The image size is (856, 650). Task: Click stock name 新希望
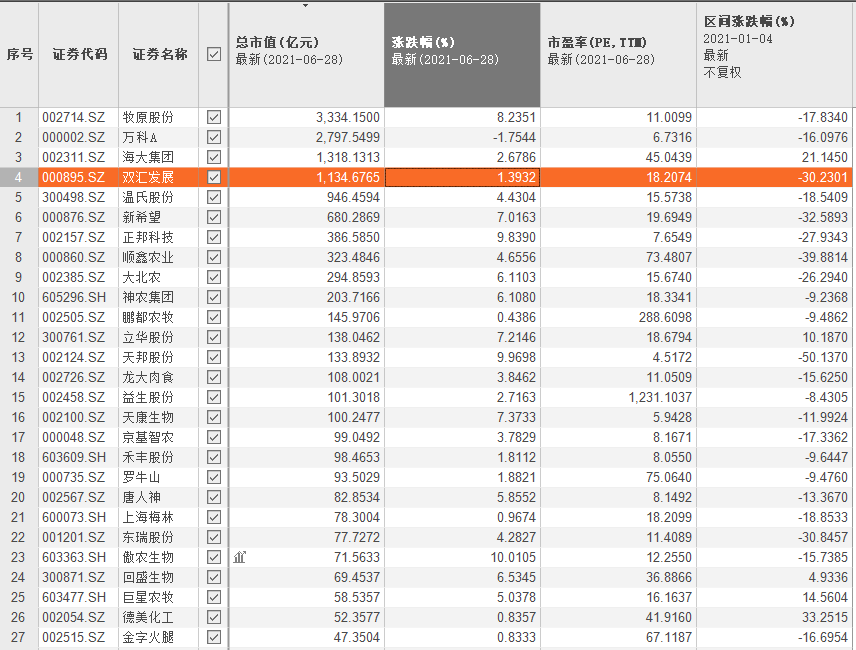click(x=142, y=217)
